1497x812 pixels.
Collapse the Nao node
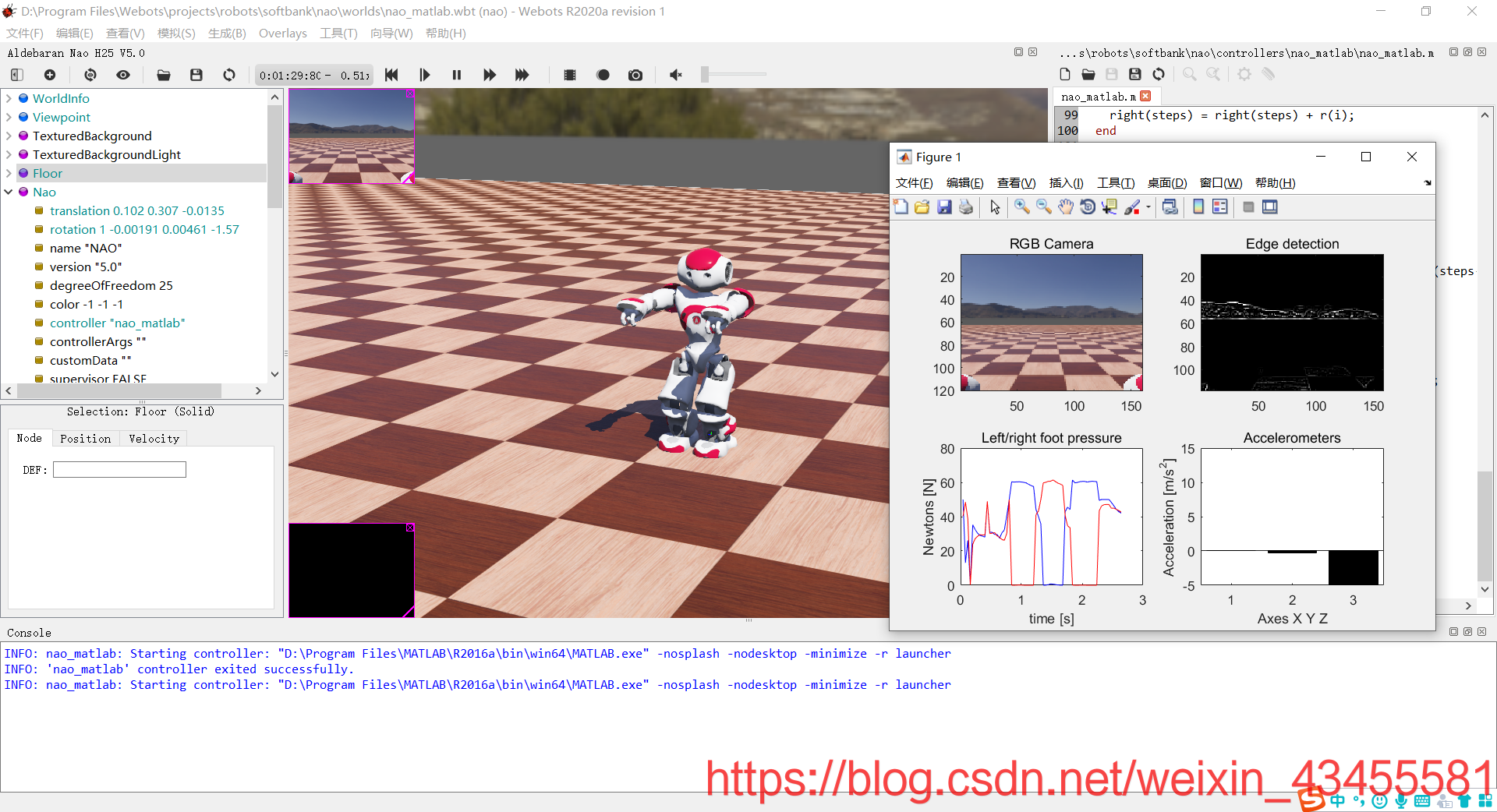tap(9, 192)
